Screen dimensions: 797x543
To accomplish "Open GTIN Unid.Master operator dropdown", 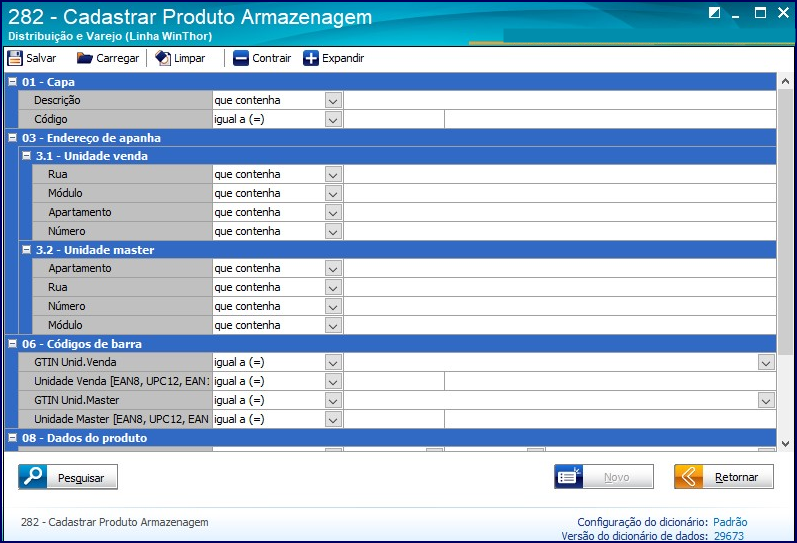I will click(333, 401).
